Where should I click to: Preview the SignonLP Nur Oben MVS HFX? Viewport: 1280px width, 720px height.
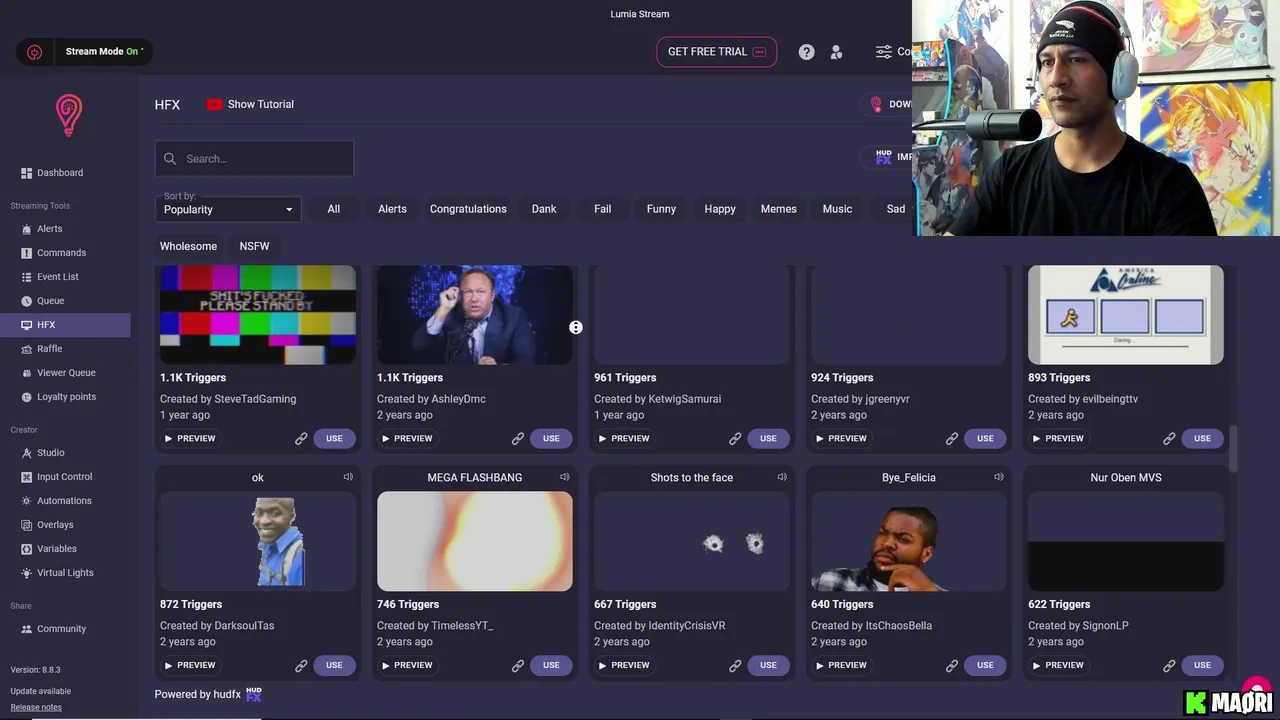(x=1058, y=665)
